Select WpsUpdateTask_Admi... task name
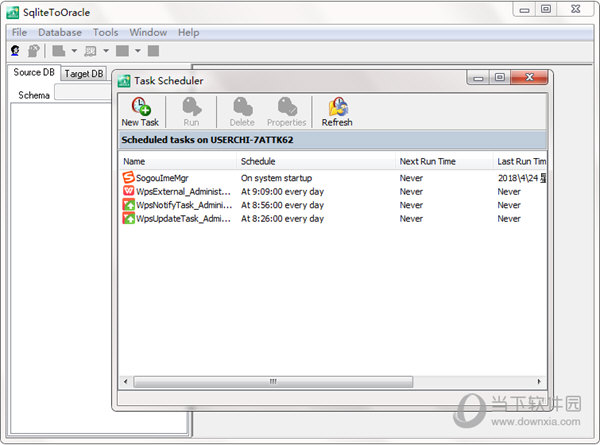This screenshot has height=445, width=600. tap(183, 219)
